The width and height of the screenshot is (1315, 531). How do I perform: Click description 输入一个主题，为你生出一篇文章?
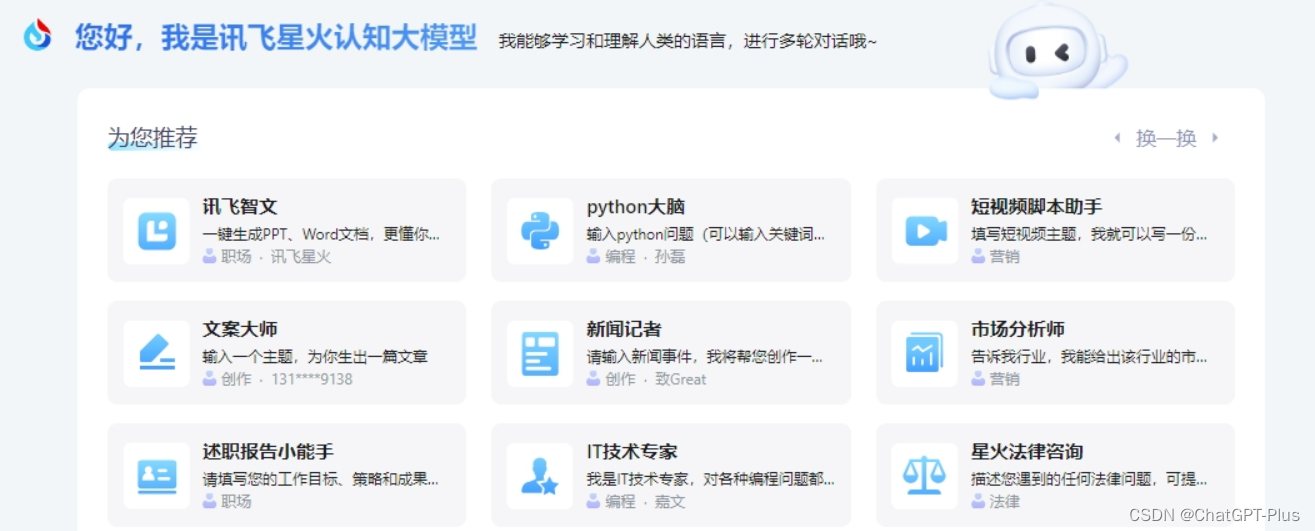click(315, 357)
